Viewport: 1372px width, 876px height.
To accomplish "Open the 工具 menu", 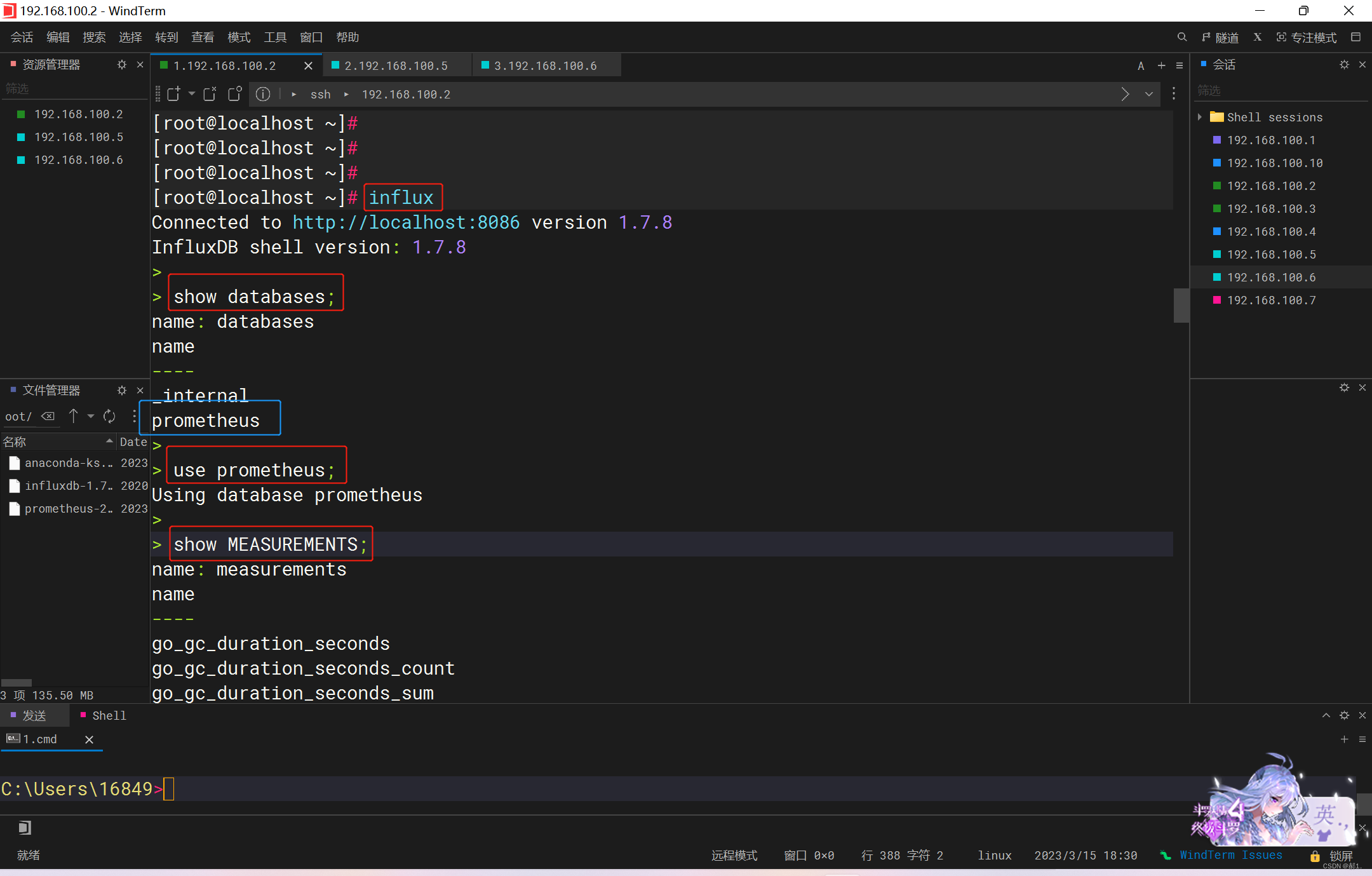I will click(275, 37).
